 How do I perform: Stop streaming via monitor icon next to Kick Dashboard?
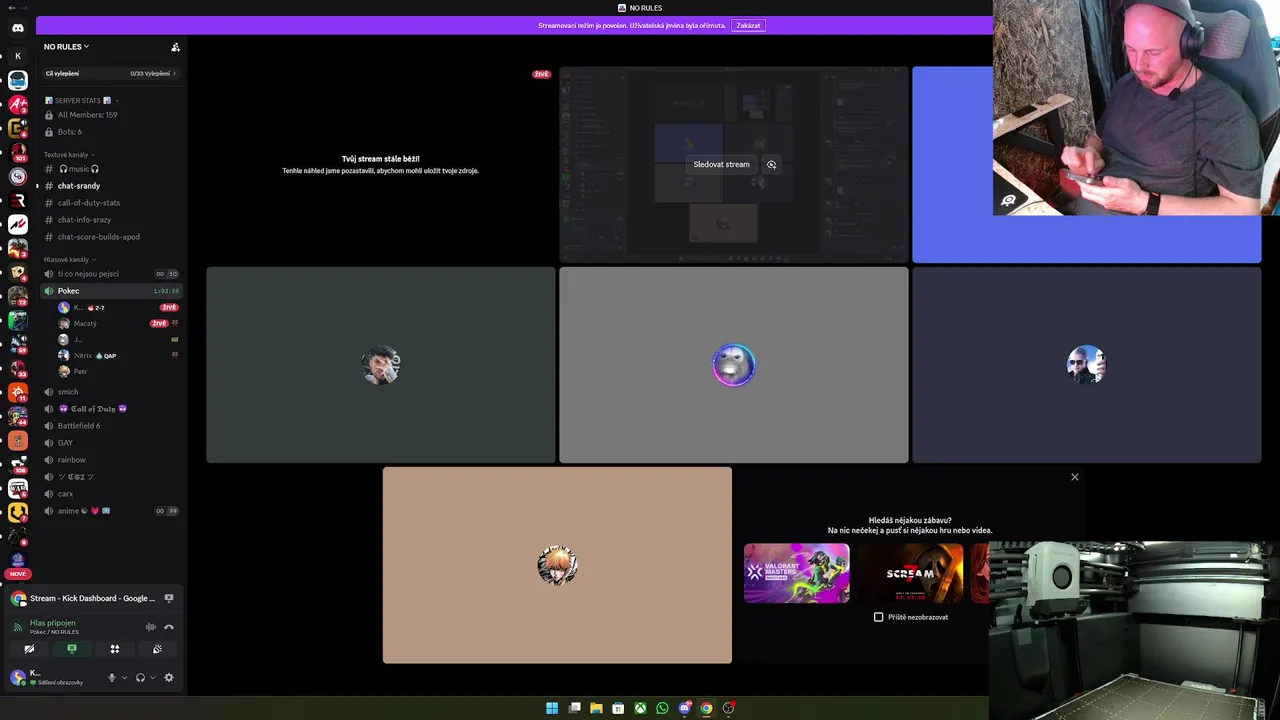[169, 598]
